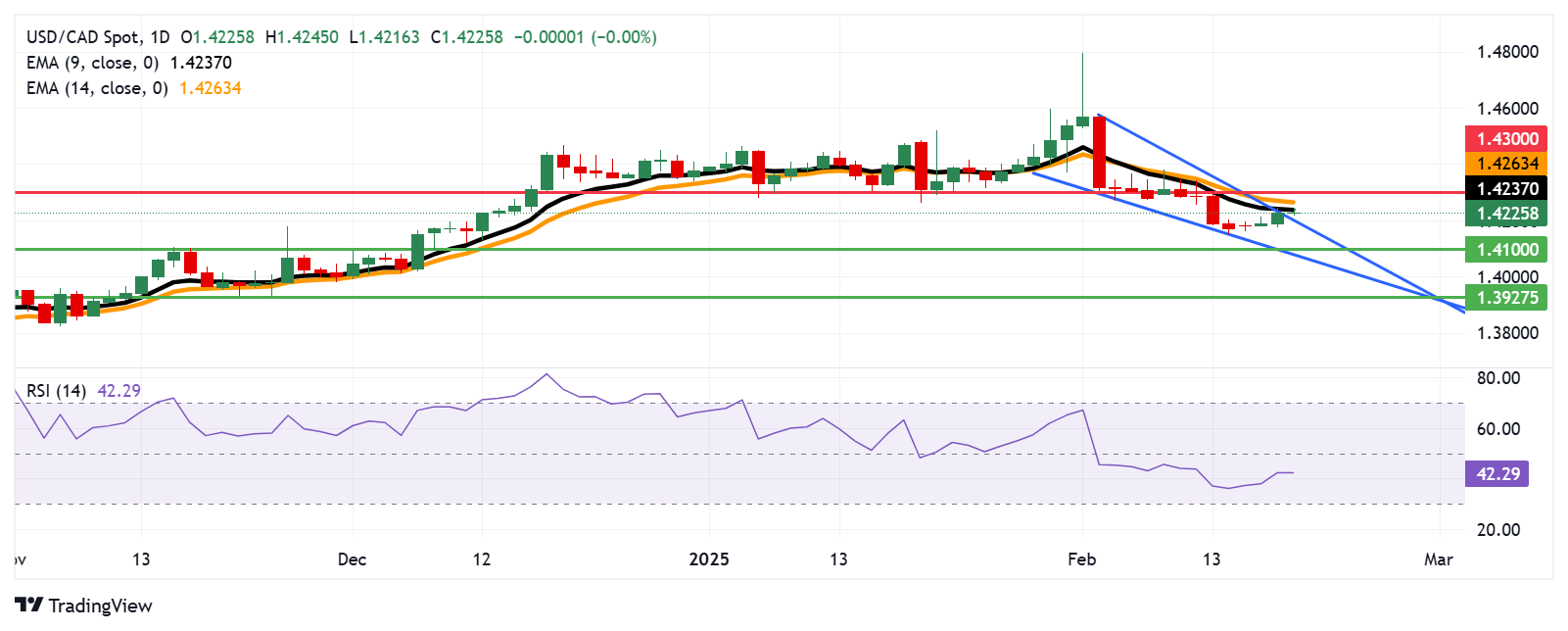Click the 80.00 RSI axis label
Image resolution: width=1568 pixels, height=631 pixels.
pos(1497,378)
